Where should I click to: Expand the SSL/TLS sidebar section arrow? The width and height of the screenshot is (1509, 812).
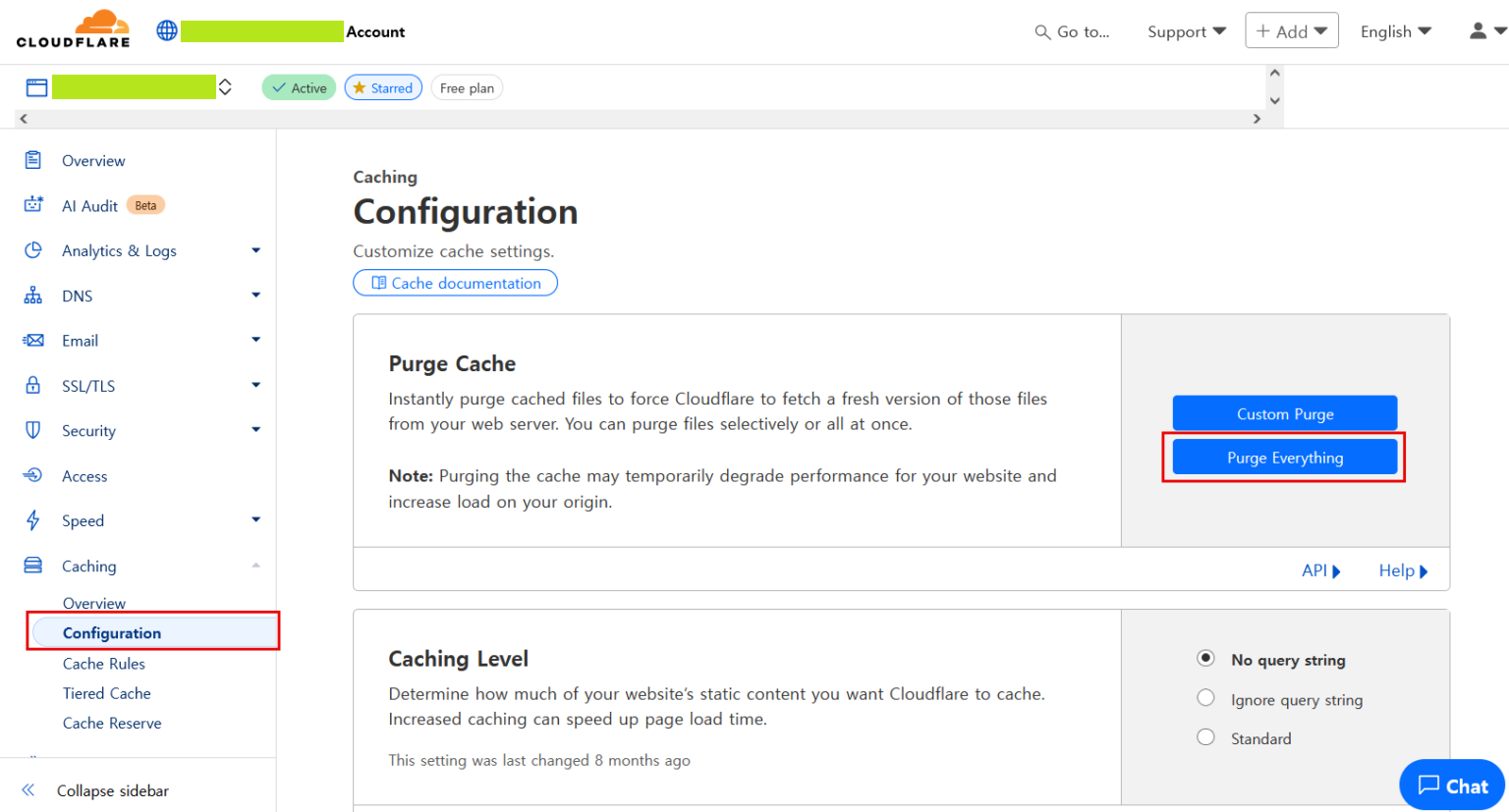click(x=256, y=385)
